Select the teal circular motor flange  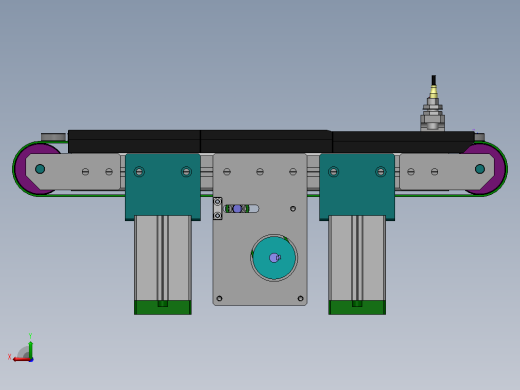click(274, 258)
